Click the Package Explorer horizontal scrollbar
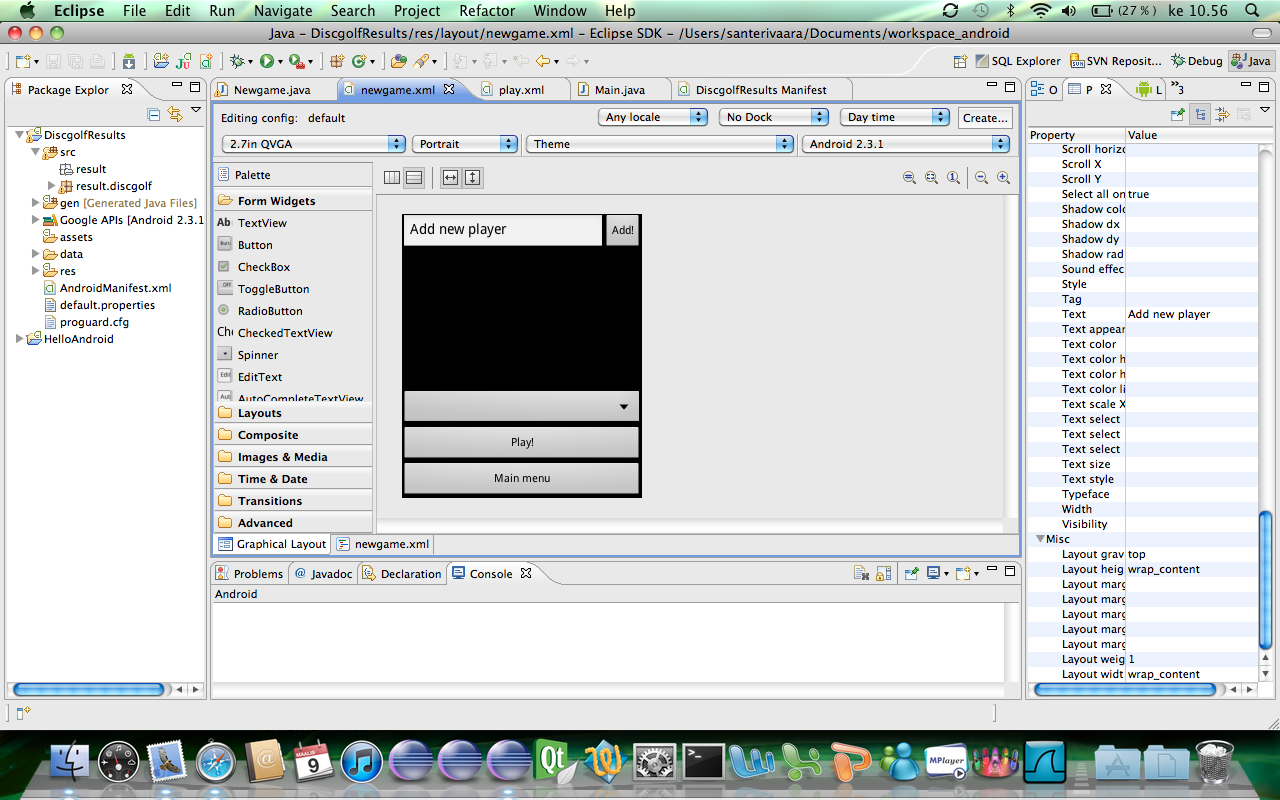Screen dimensions: 1280x800 (x=88, y=689)
